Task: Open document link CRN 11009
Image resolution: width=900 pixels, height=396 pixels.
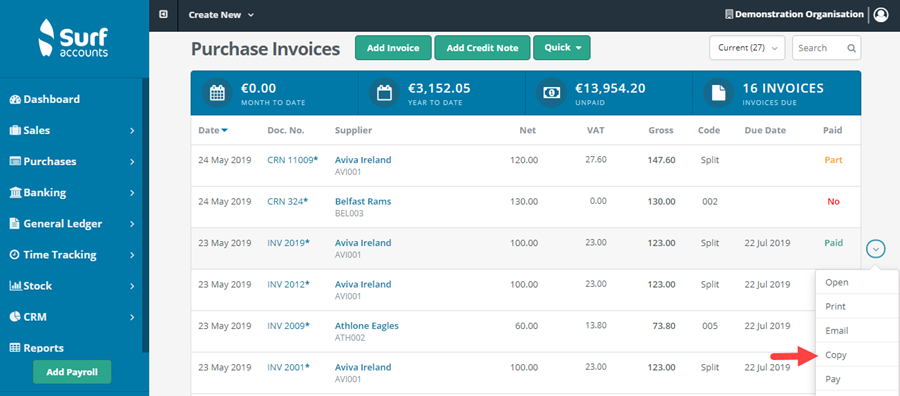Action: point(292,160)
